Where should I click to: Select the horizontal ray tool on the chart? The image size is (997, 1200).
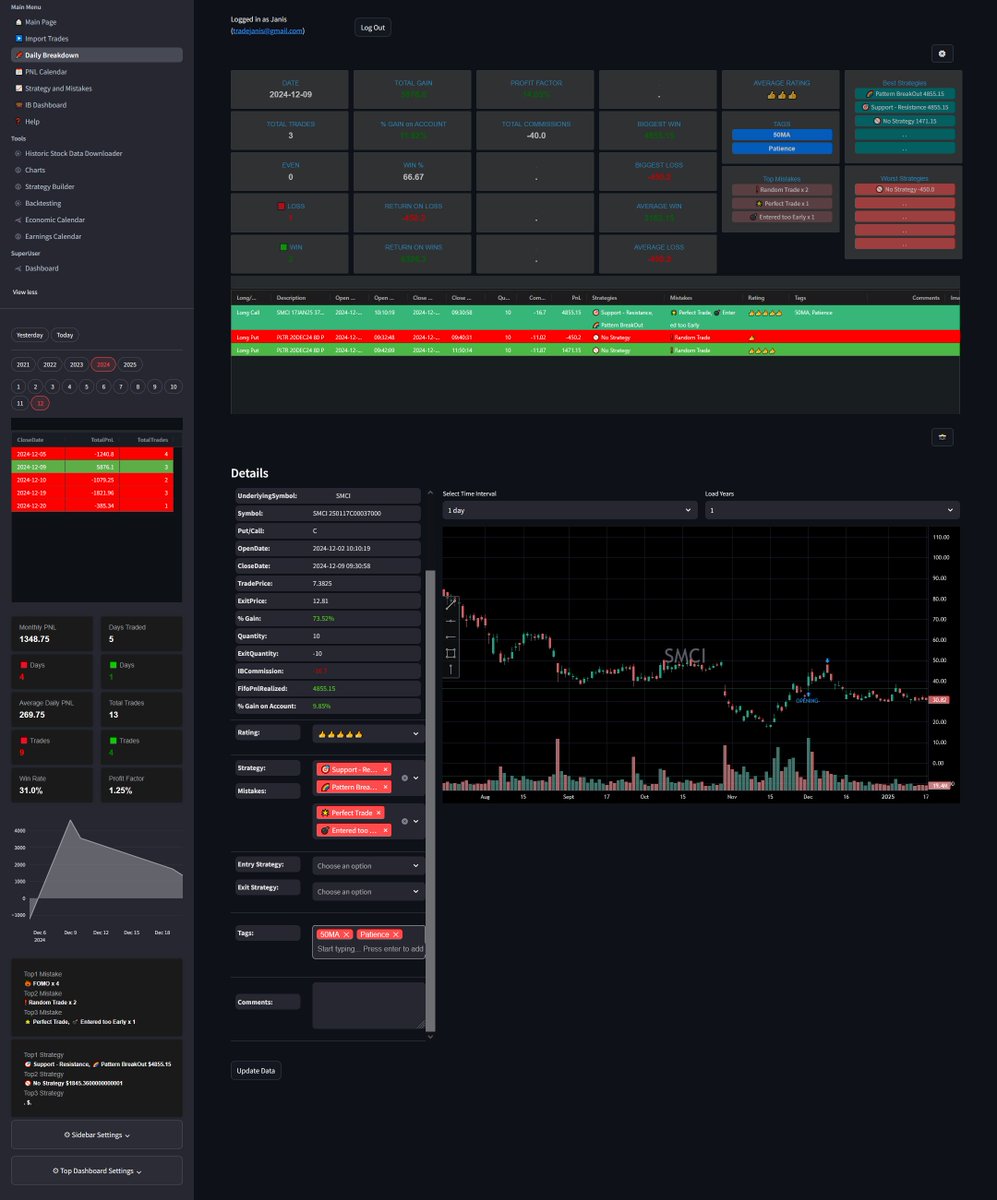pyautogui.click(x=451, y=636)
